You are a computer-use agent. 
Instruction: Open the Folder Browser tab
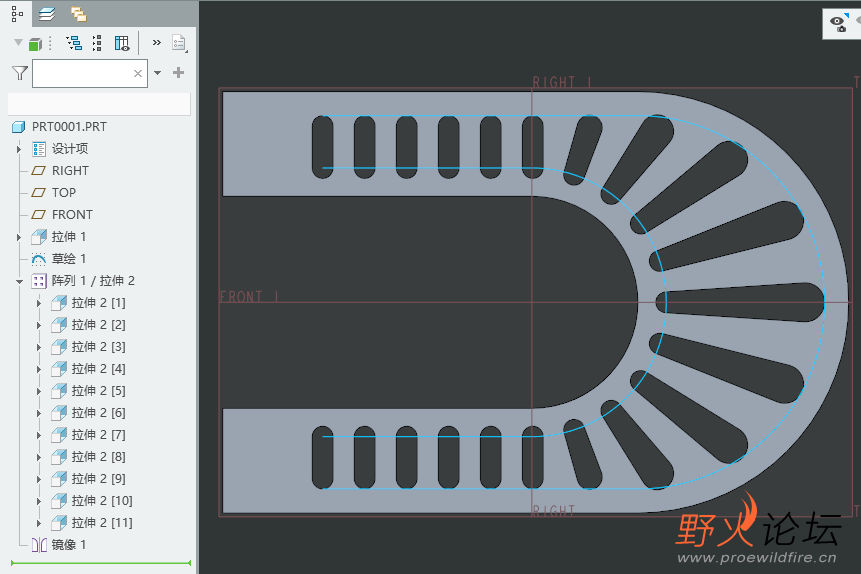tap(79, 14)
